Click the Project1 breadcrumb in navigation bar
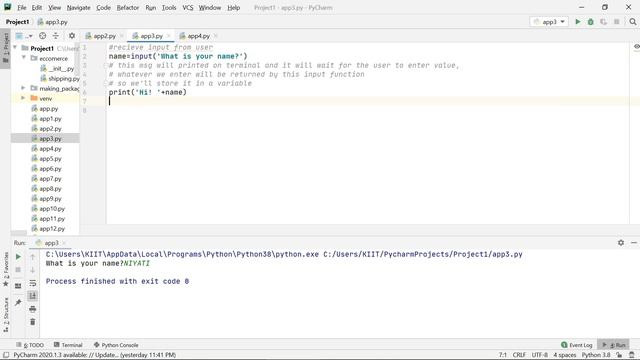Viewport: 640px width, 360px height. pyautogui.click(x=17, y=22)
